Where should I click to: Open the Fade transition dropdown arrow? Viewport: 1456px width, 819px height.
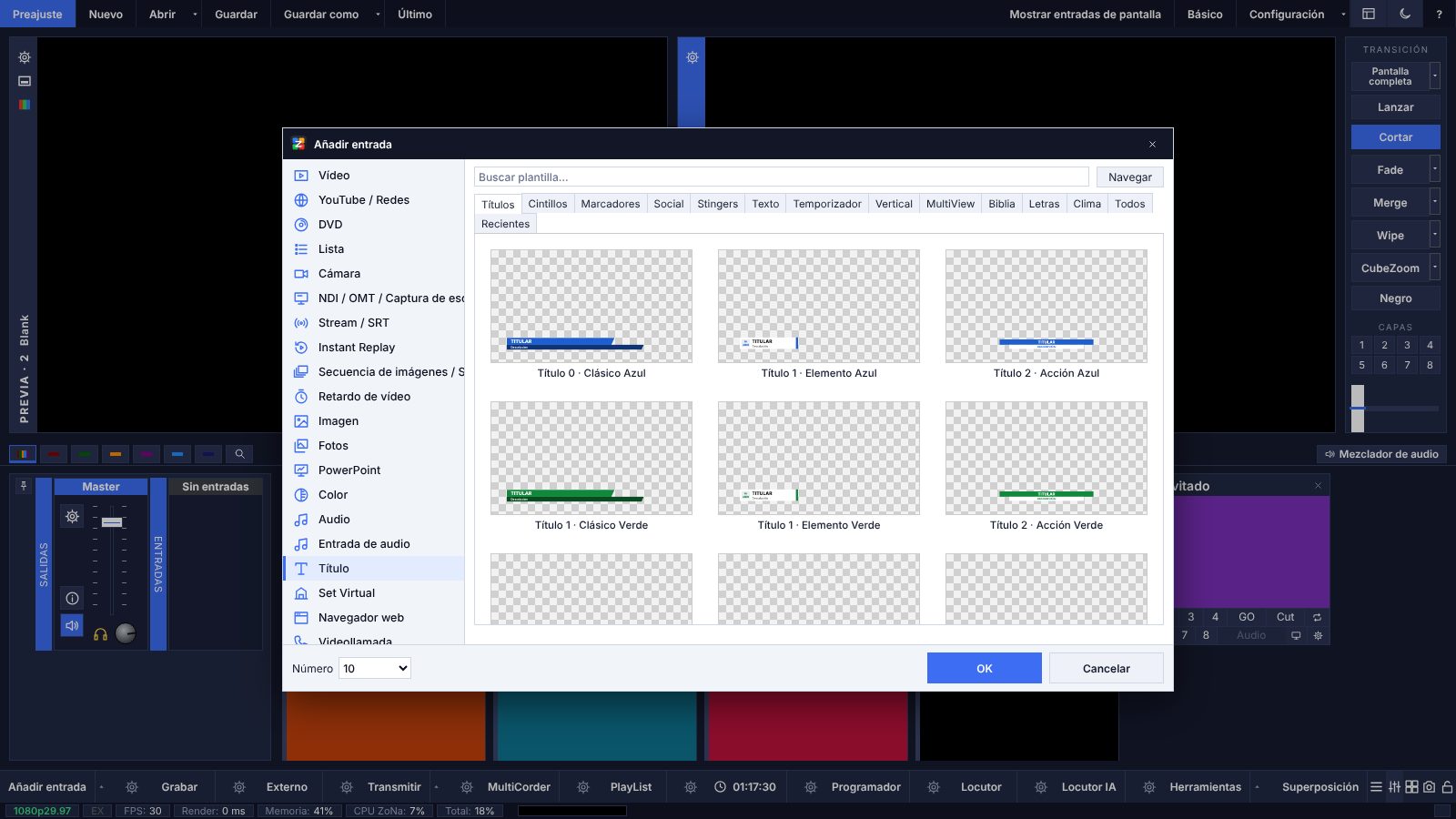pyautogui.click(x=1435, y=169)
